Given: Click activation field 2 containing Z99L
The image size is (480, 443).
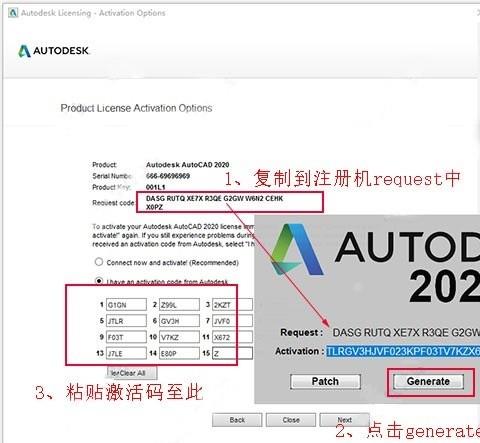Looking at the screenshot, I should [x=179, y=305].
